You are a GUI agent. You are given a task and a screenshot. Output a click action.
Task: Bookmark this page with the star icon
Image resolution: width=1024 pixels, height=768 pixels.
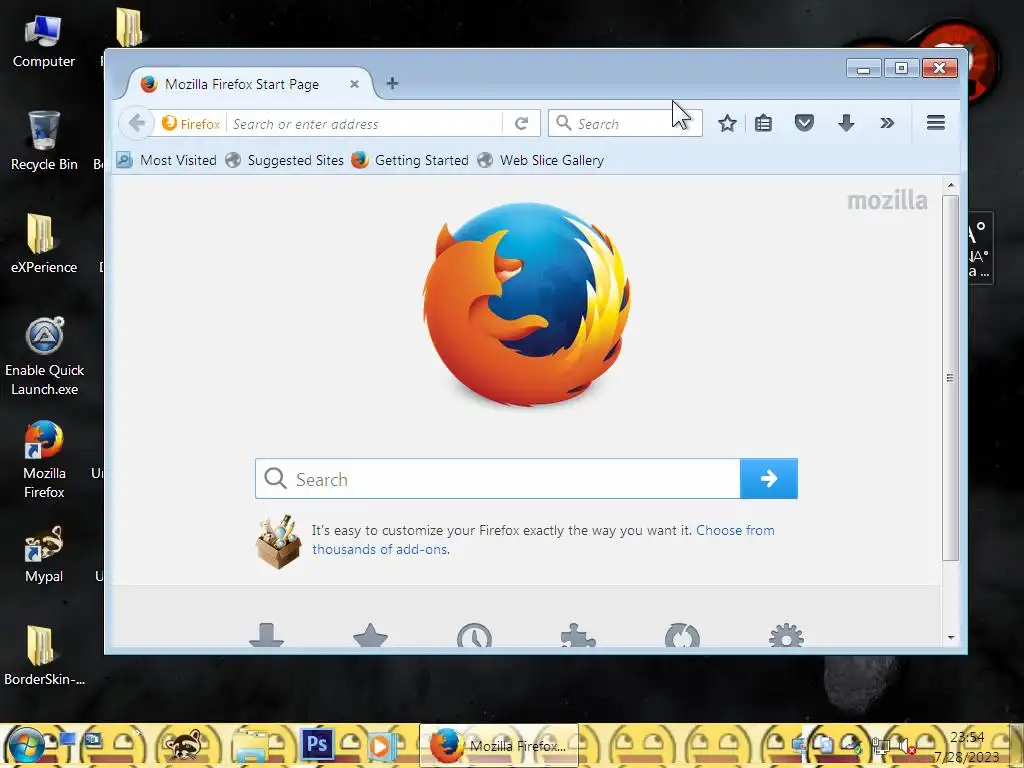pyautogui.click(x=727, y=123)
